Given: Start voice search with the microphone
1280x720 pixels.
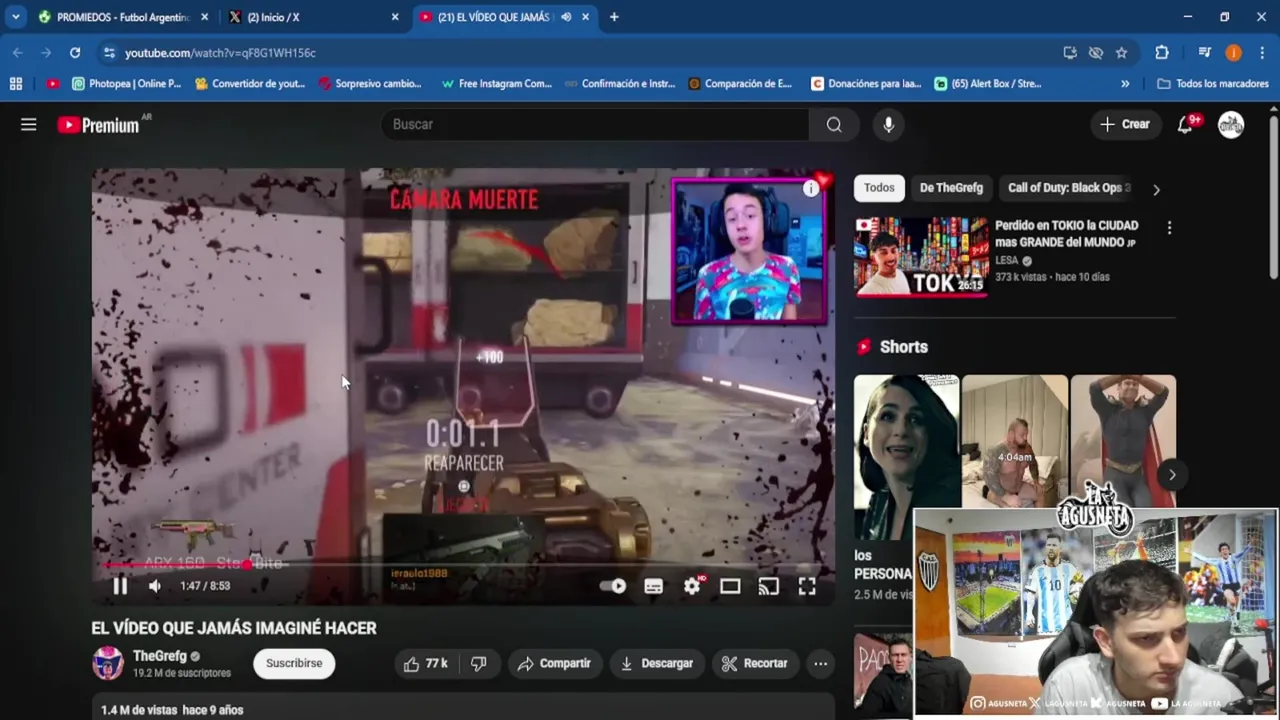Looking at the screenshot, I should click(888, 124).
